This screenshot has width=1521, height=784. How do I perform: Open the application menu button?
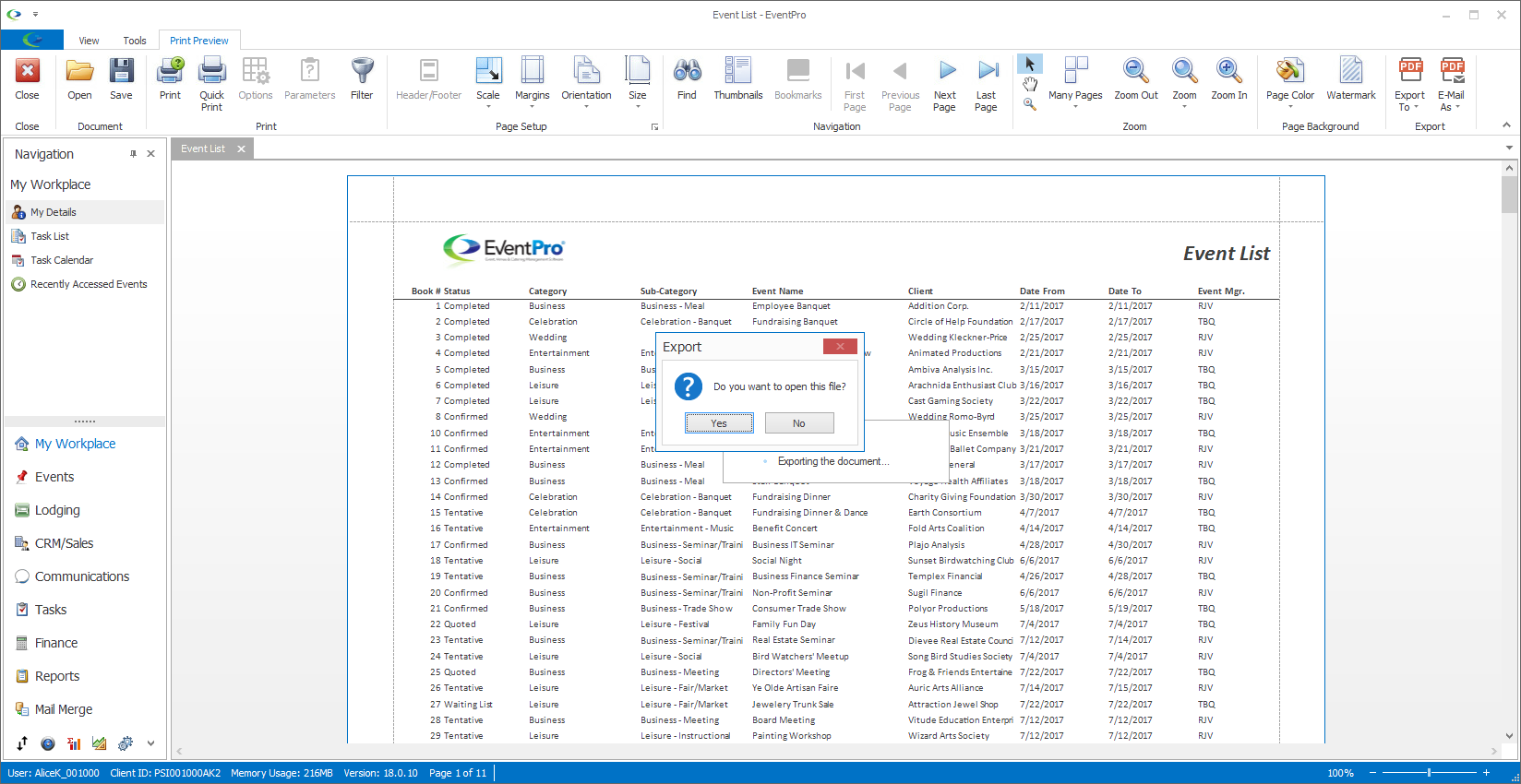coord(32,40)
